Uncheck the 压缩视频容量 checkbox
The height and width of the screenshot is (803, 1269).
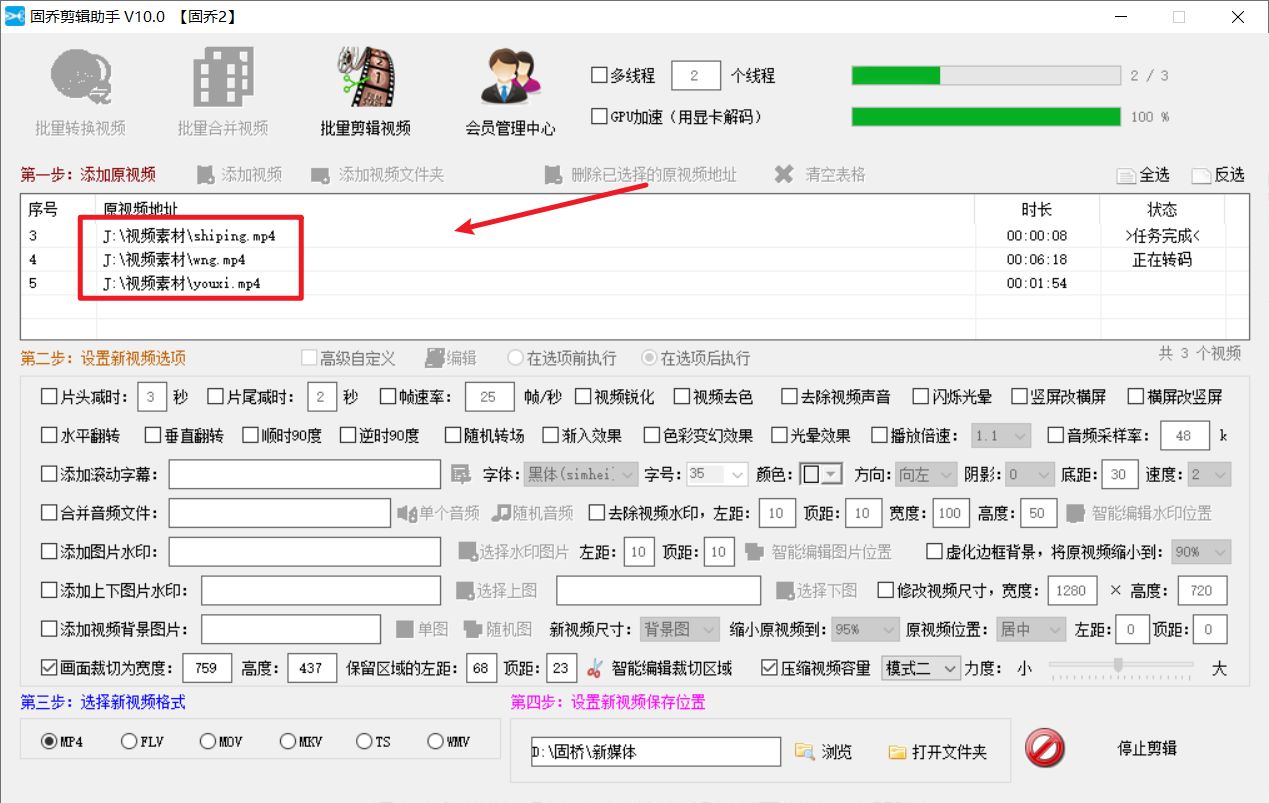coord(769,668)
